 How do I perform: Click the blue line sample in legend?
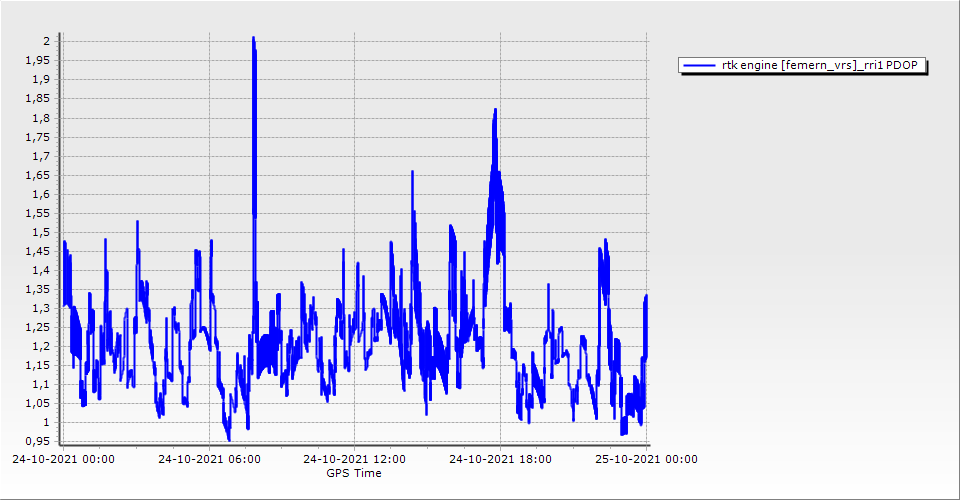[699, 66]
